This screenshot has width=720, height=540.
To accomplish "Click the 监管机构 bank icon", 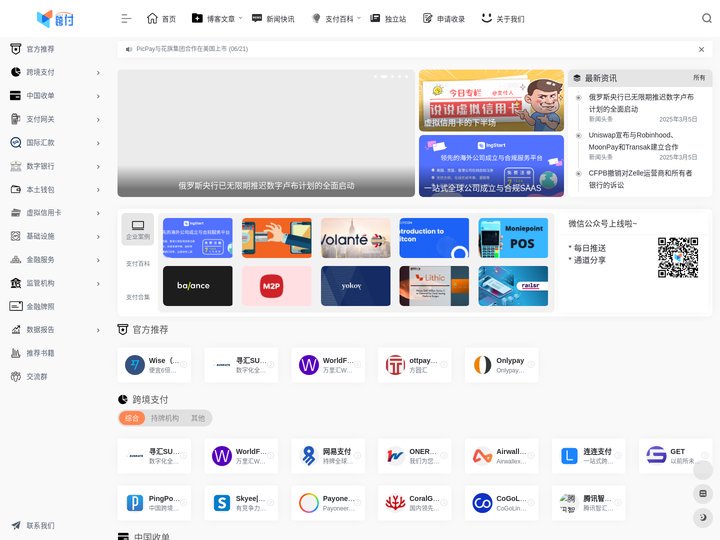I will [16, 283].
